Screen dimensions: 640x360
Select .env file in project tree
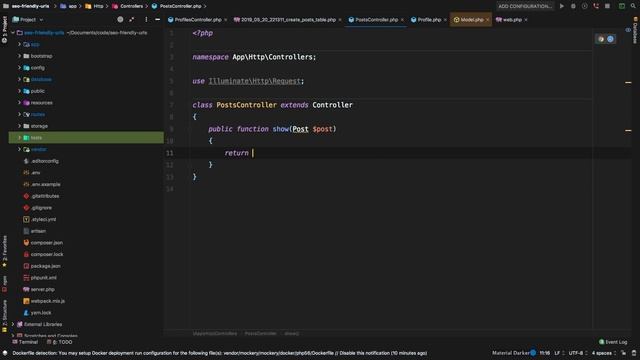[x=35, y=173]
